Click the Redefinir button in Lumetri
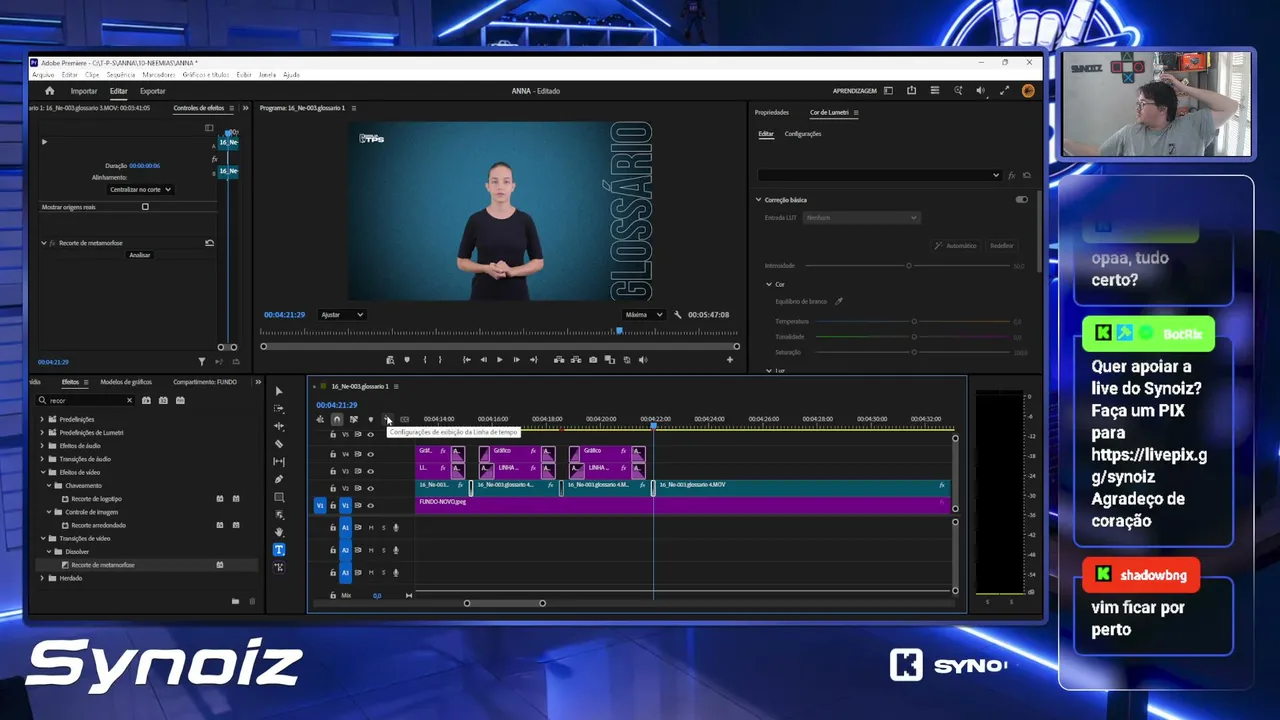This screenshot has width=1280, height=720. point(1001,245)
